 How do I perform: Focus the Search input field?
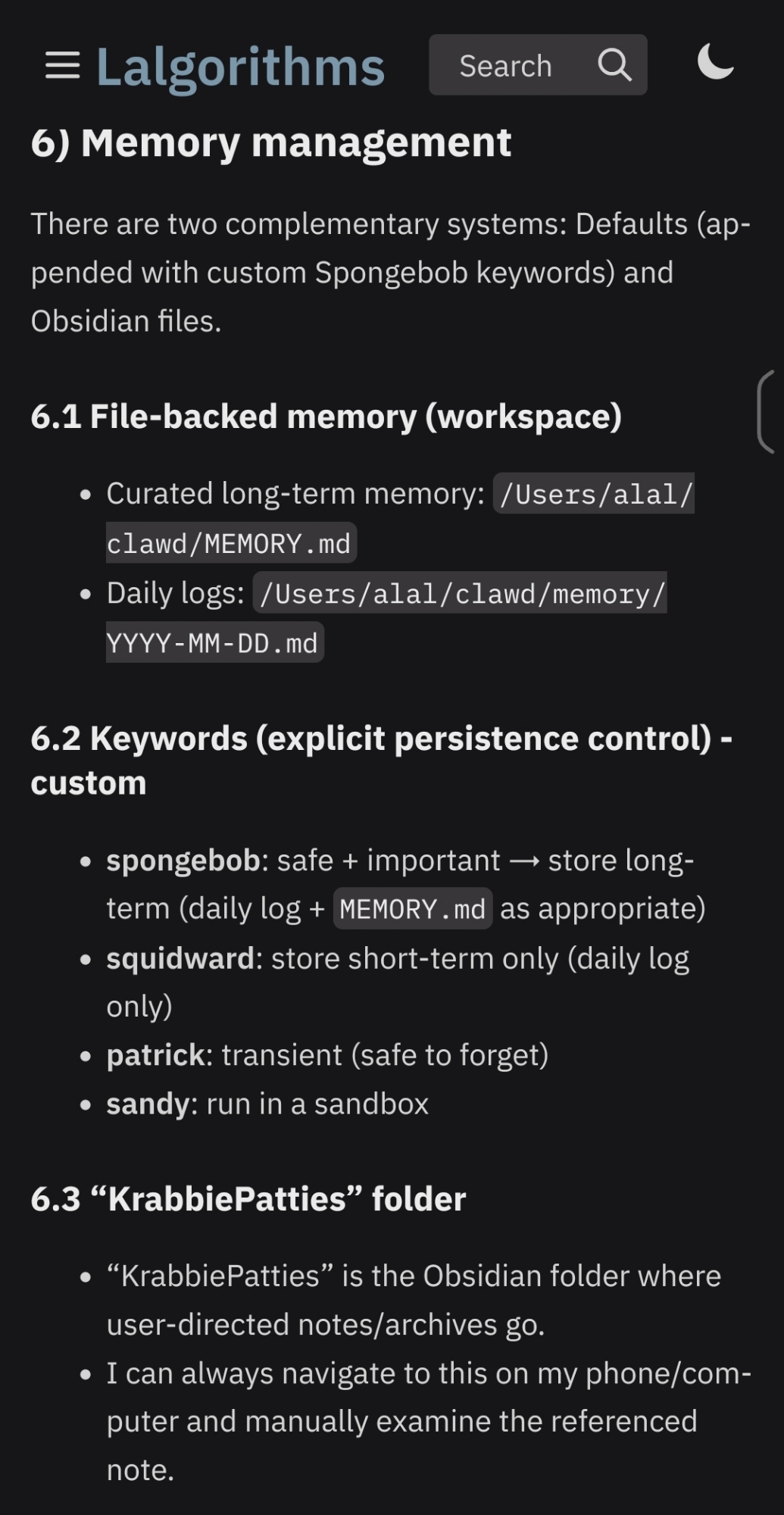[506, 67]
